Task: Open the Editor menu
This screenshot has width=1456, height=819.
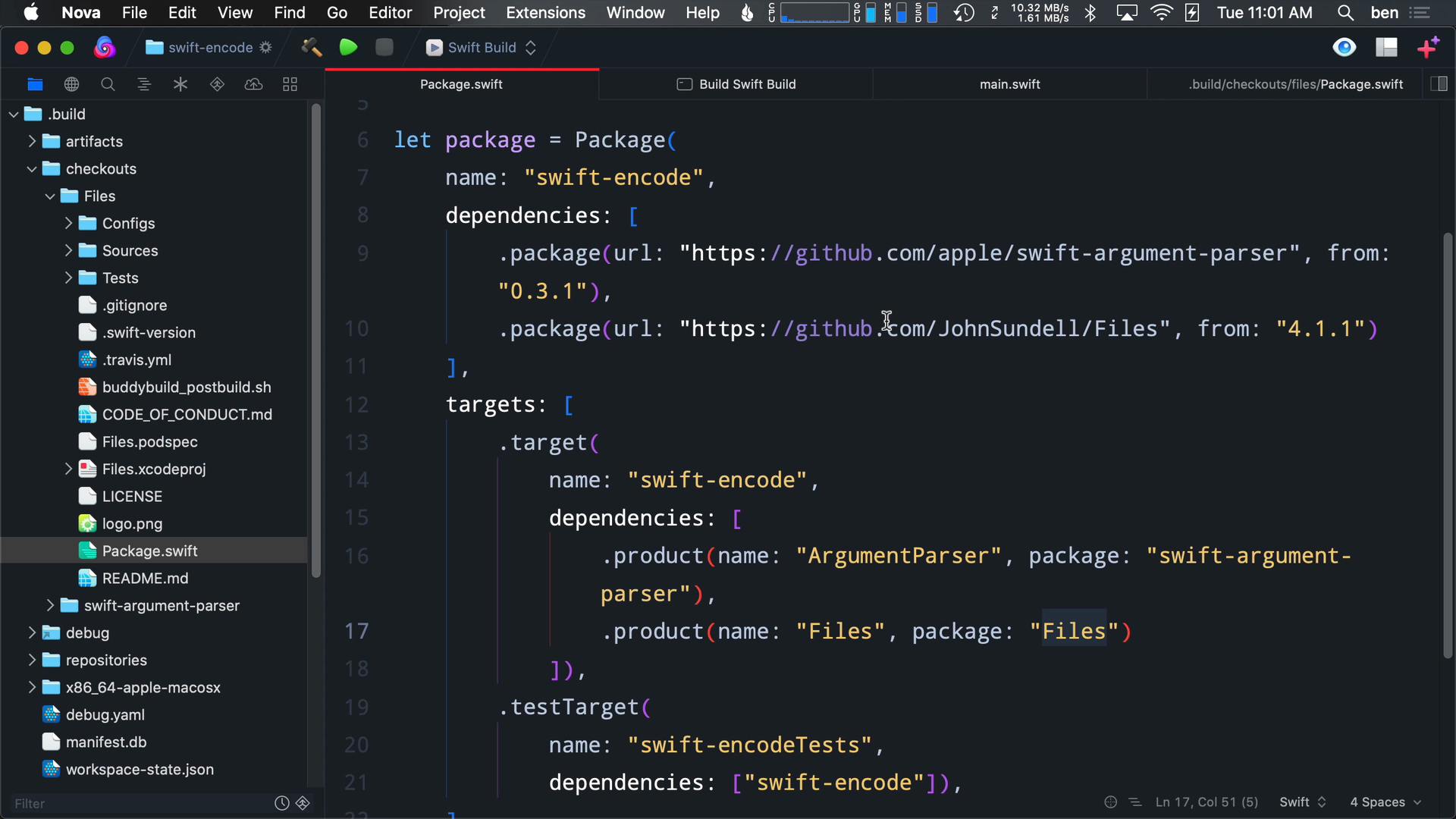Action: pyautogui.click(x=390, y=13)
